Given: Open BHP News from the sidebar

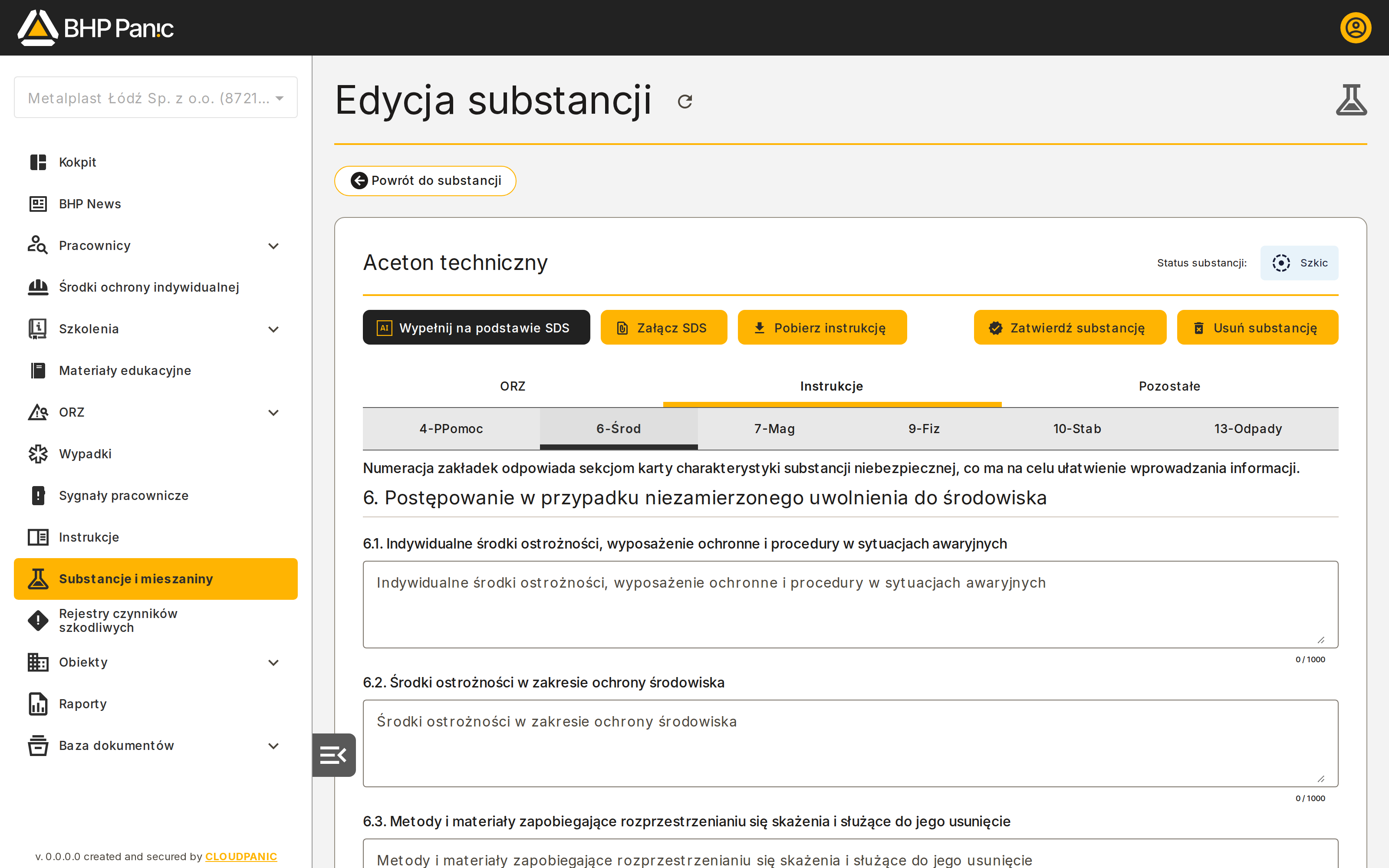Looking at the screenshot, I should (155, 204).
